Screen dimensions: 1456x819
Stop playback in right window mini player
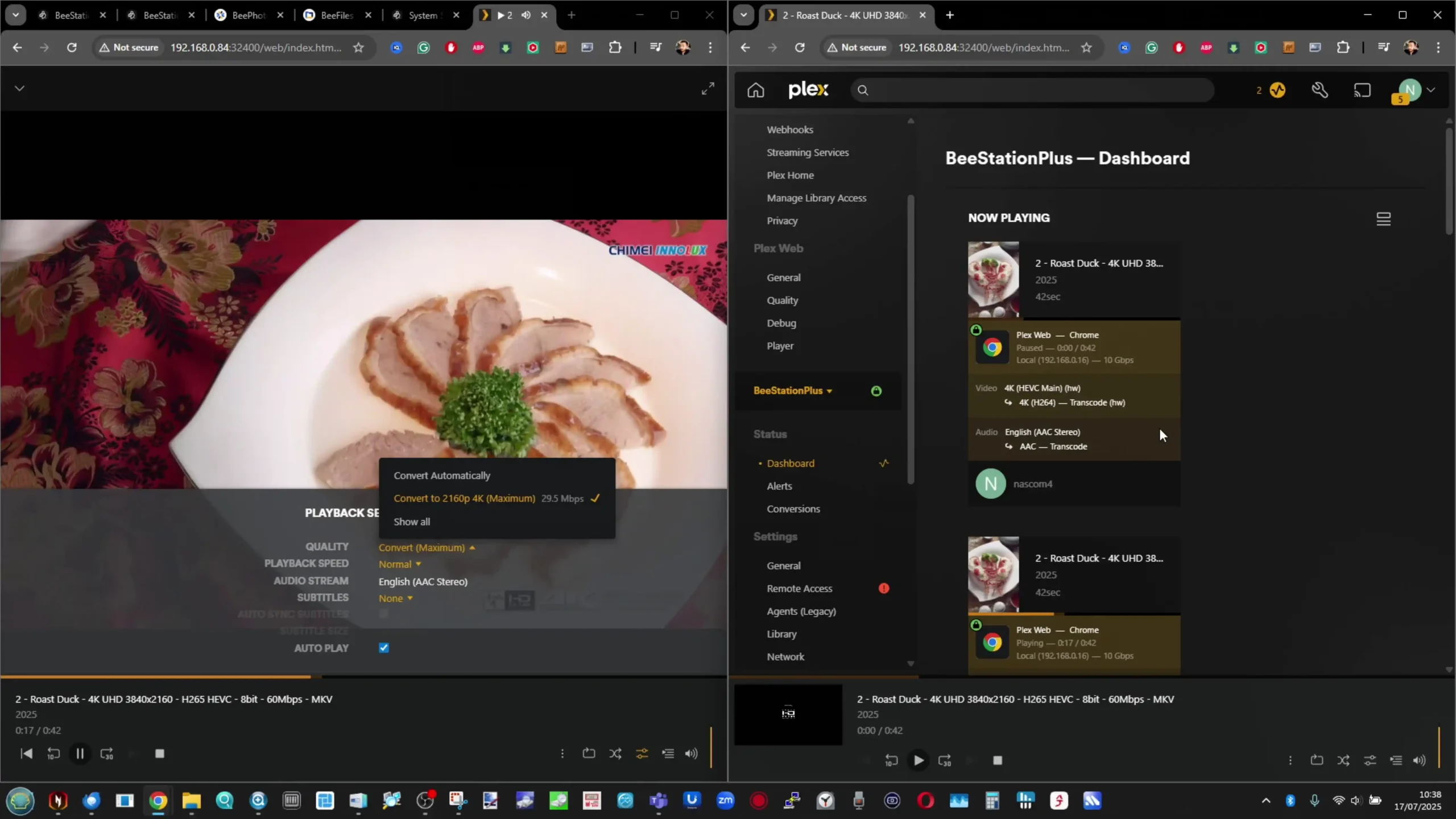coord(997,760)
